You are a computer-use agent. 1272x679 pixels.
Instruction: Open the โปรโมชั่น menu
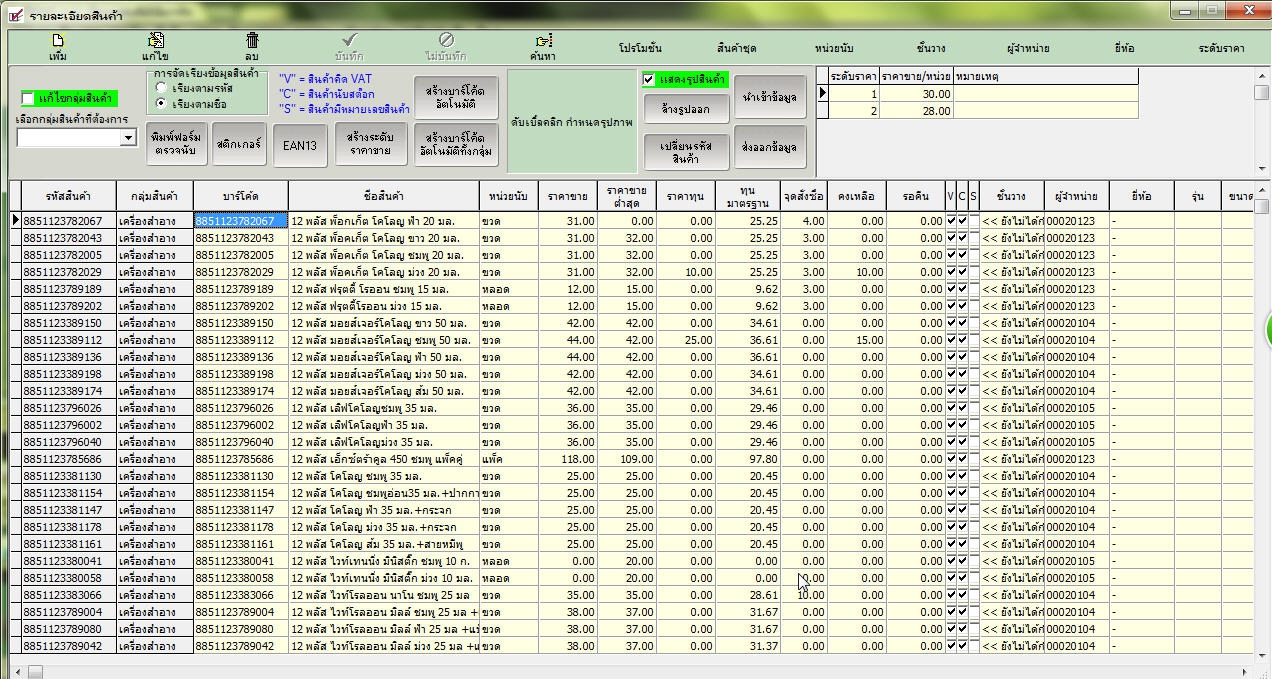coord(640,48)
